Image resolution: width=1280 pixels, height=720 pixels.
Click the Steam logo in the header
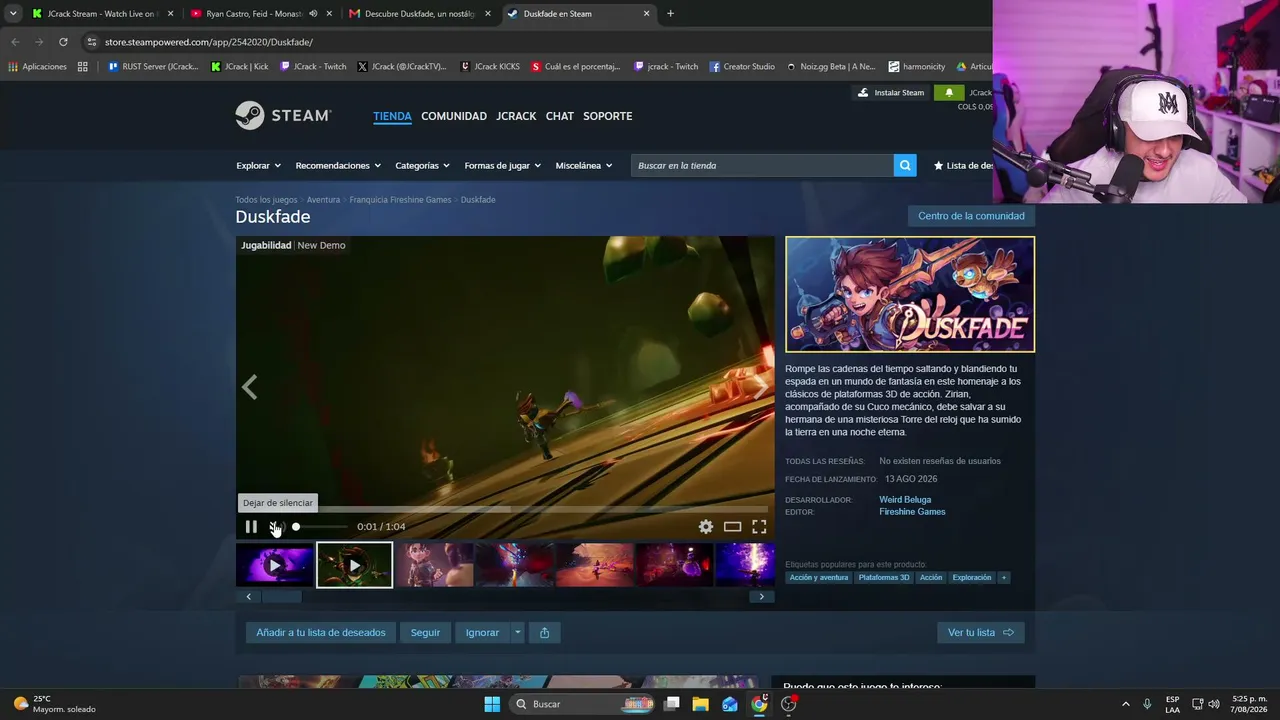pyautogui.click(x=283, y=116)
